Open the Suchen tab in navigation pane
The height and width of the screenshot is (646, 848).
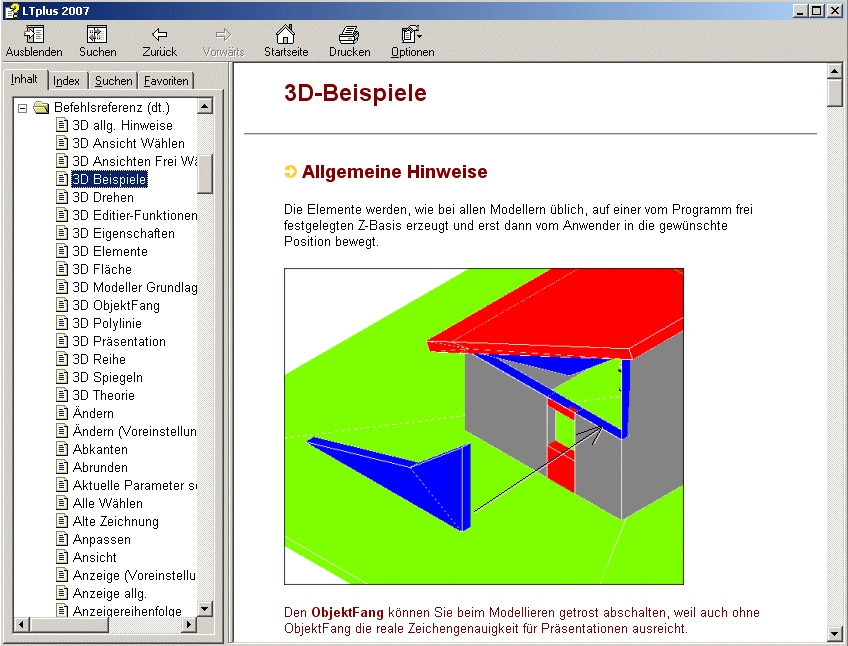(x=114, y=81)
